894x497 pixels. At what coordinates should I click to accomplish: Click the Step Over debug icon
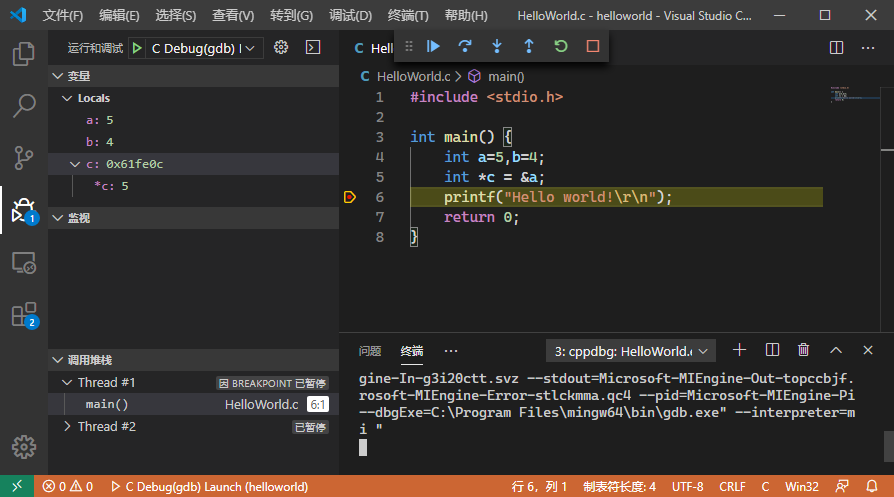coord(465,46)
